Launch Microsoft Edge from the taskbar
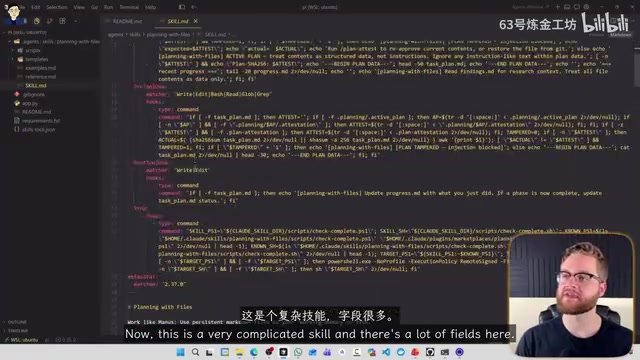 click(254, 352)
